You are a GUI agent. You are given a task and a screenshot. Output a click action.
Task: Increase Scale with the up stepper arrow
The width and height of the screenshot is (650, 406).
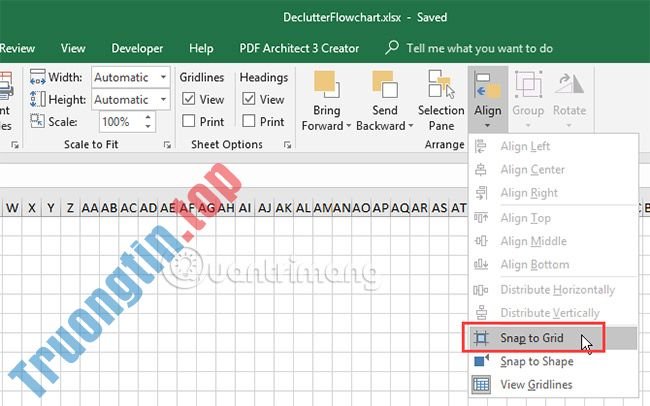[148, 117]
